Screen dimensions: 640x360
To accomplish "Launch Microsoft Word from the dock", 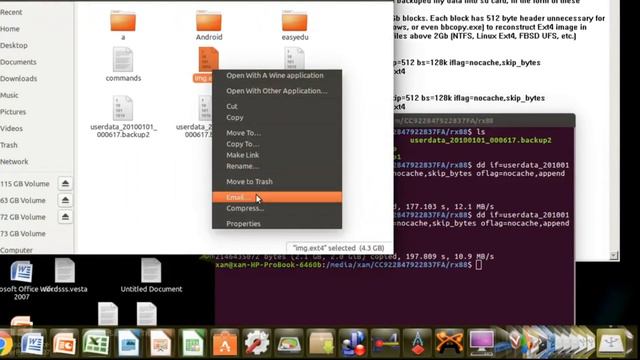I will (x=32, y=344).
